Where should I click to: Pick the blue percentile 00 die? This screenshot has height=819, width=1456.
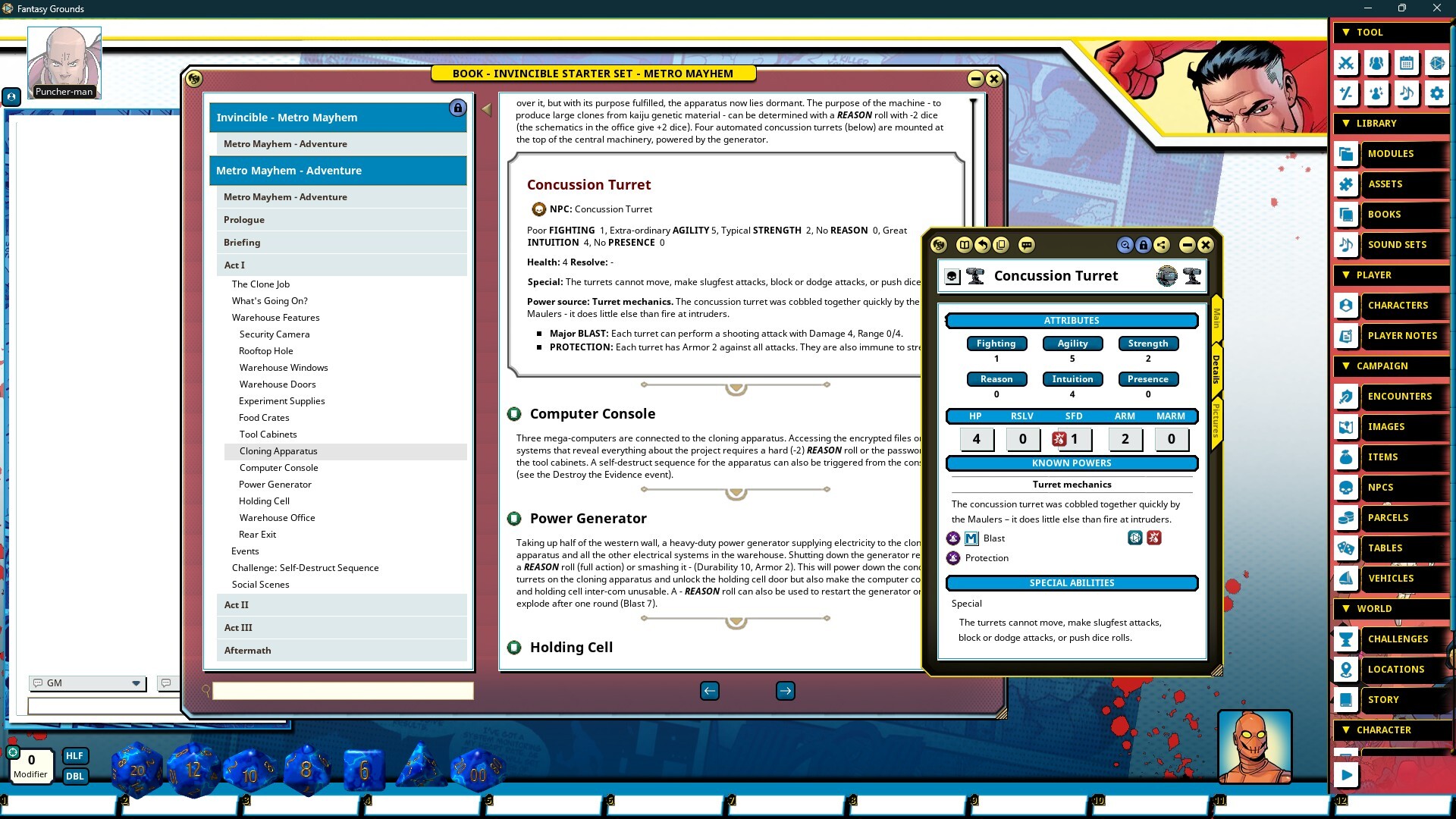point(478,770)
